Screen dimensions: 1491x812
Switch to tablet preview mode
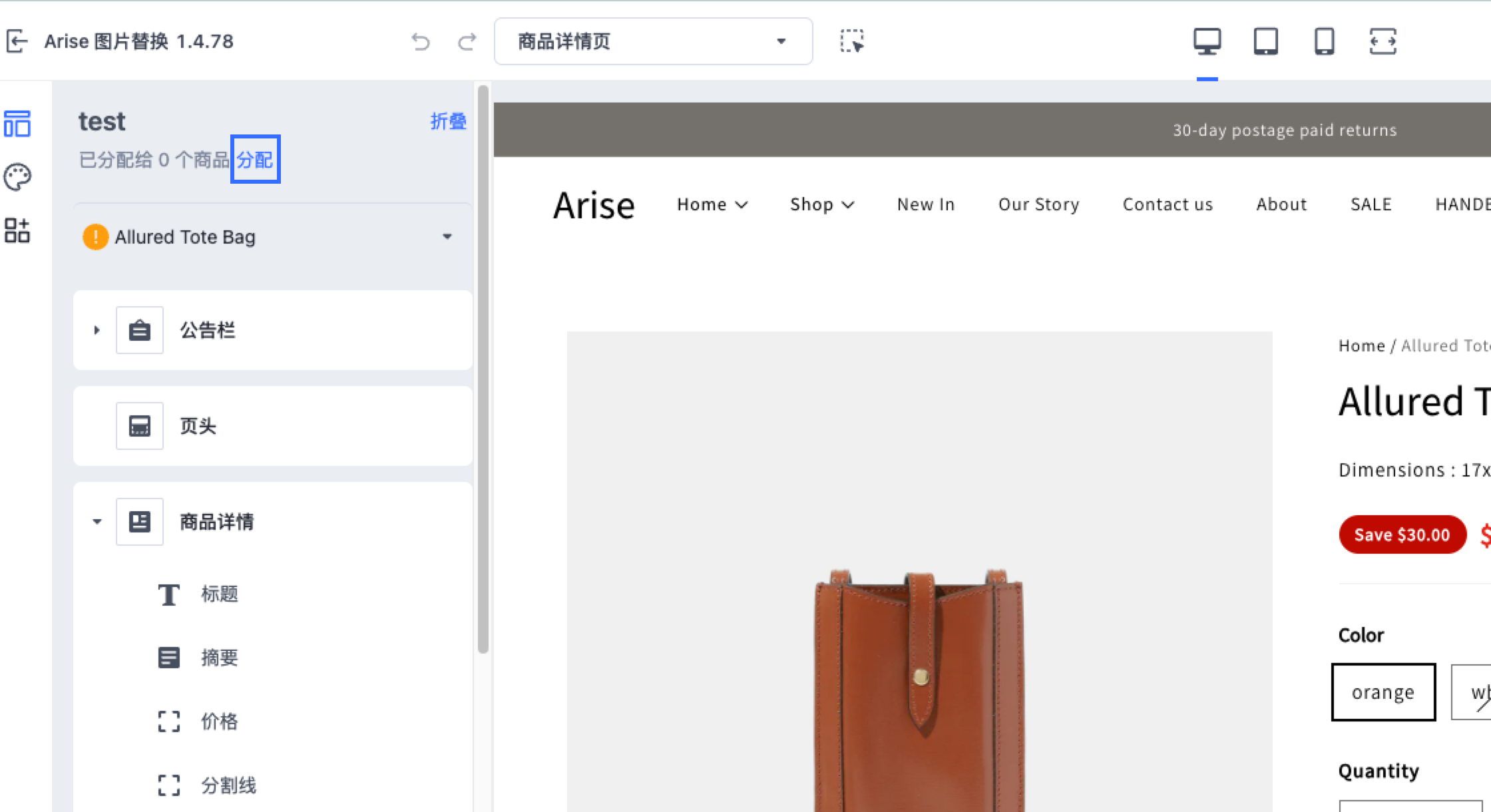click(1265, 41)
